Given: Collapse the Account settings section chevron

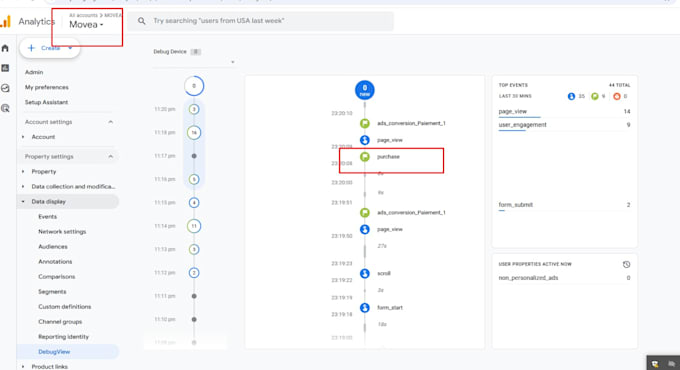Looking at the screenshot, I should pyautogui.click(x=111, y=122).
